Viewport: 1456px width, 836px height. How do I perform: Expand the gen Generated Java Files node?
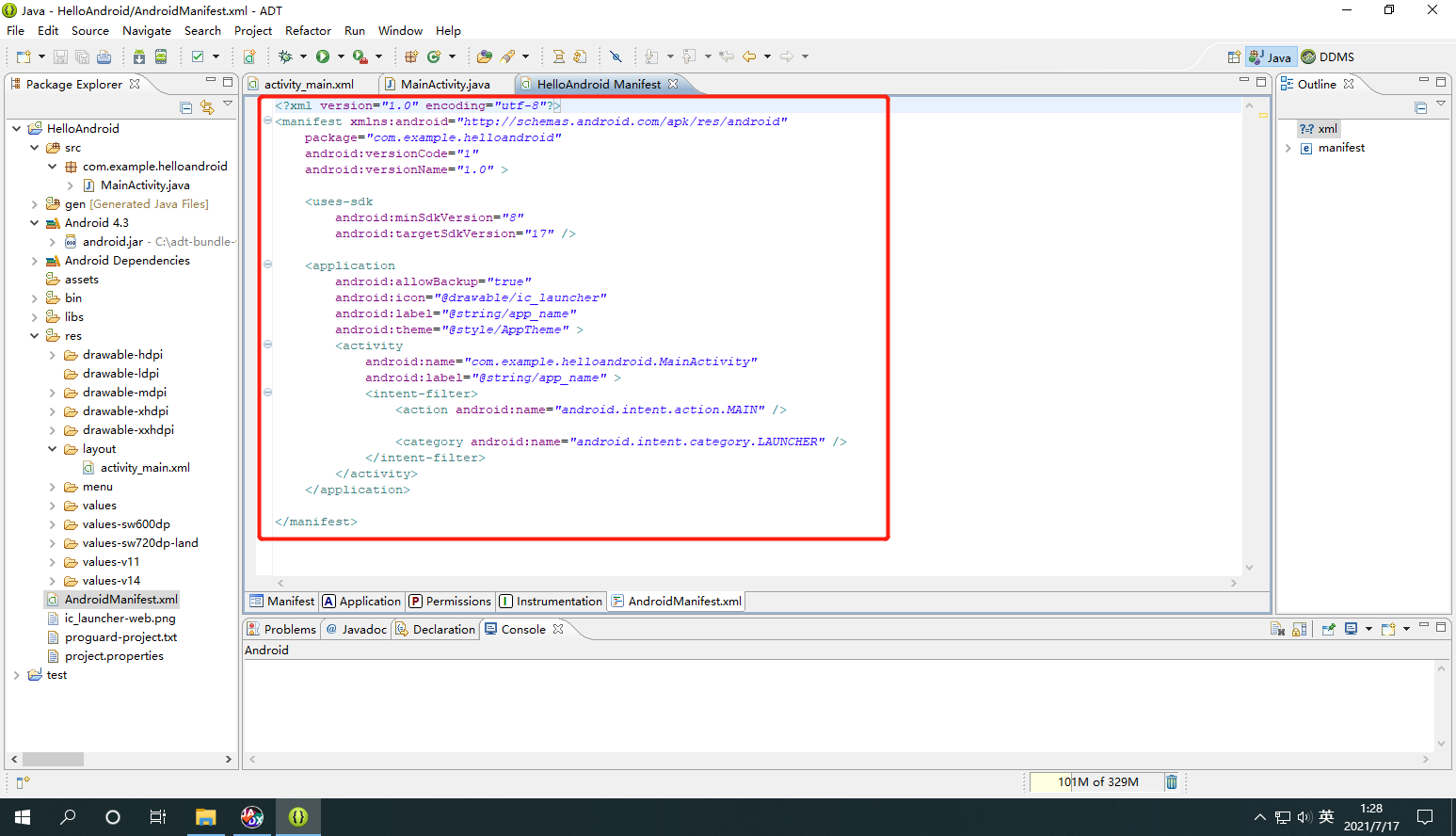point(34,203)
